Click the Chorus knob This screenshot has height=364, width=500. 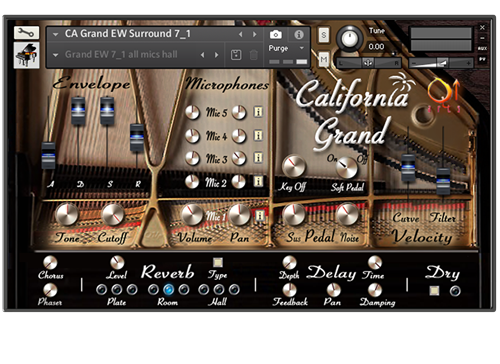click(x=50, y=263)
